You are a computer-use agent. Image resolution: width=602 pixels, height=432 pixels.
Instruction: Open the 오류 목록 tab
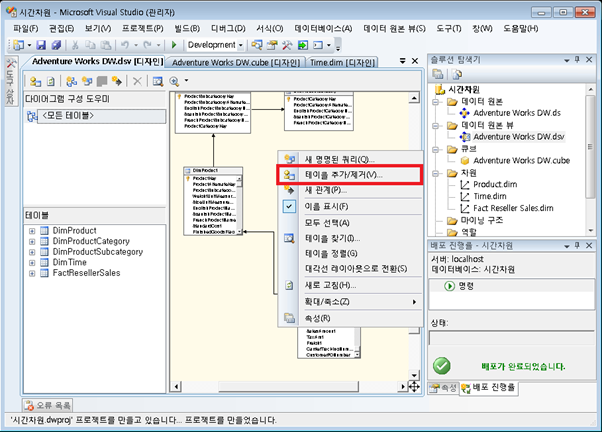pyautogui.click(x=48, y=406)
